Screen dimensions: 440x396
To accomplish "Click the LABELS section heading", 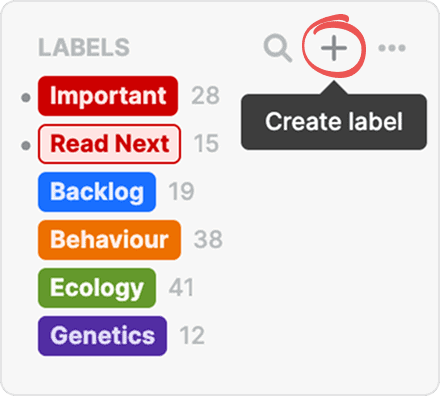I will [84, 48].
